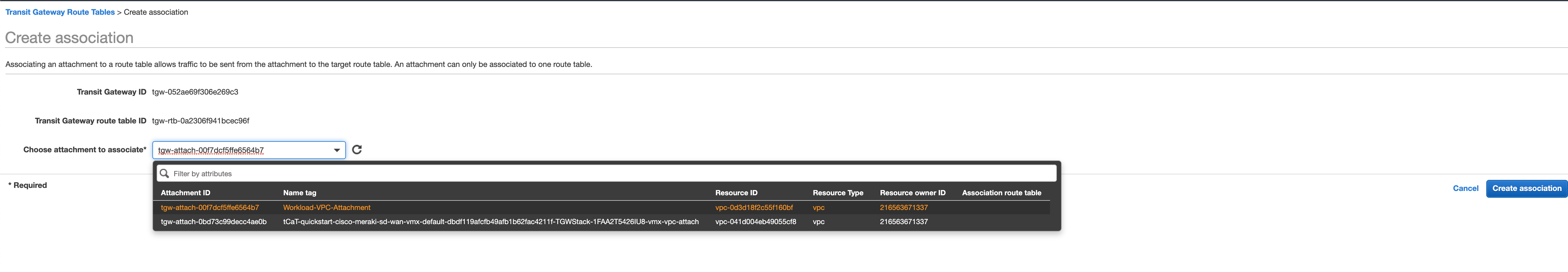
Task: Click the Association route table column header
Action: click(x=1001, y=193)
